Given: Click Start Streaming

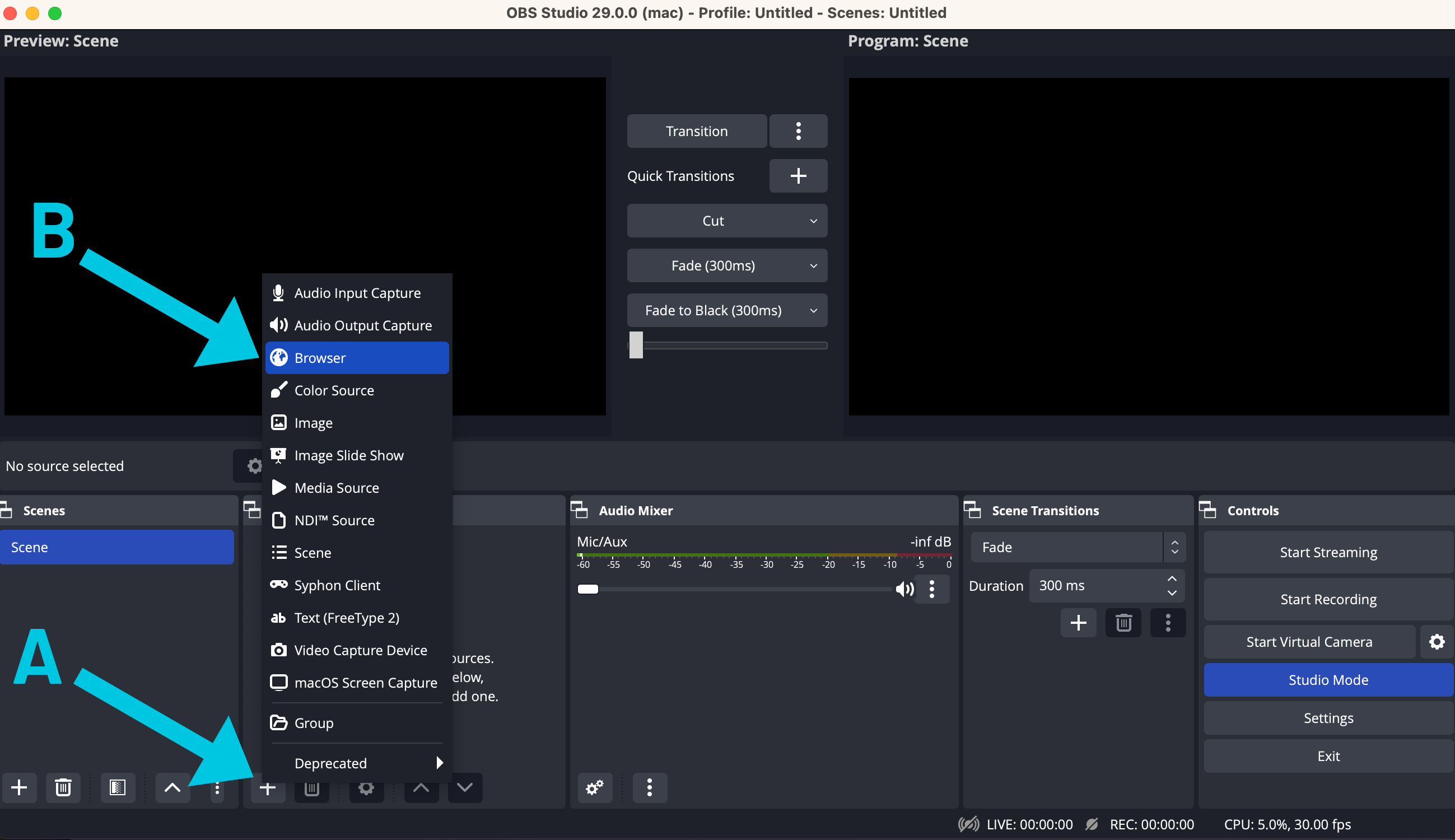Looking at the screenshot, I should pos(1328,552).
